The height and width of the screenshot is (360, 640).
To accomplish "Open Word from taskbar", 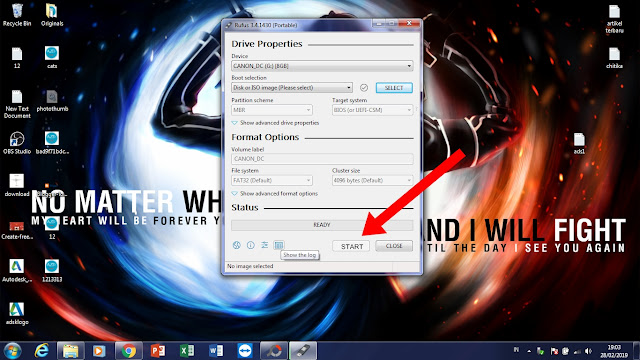I will click(216, 351).
